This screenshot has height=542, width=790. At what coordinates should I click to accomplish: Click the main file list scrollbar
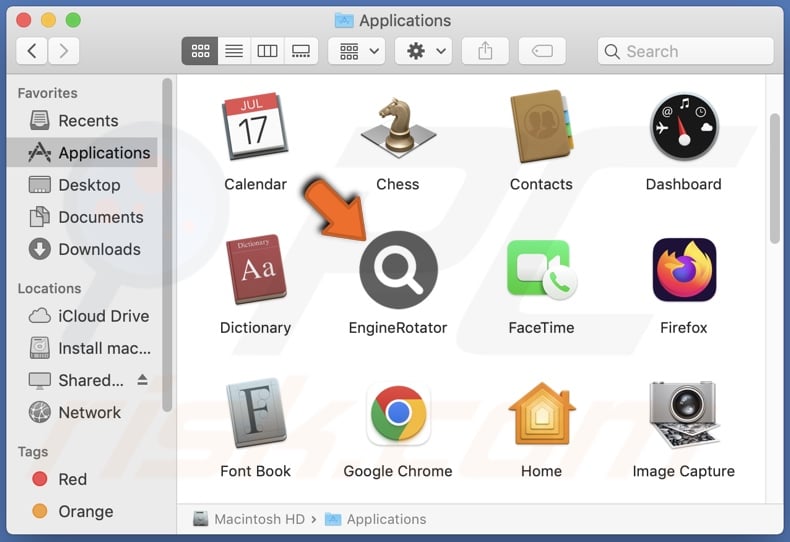(774, 179)
